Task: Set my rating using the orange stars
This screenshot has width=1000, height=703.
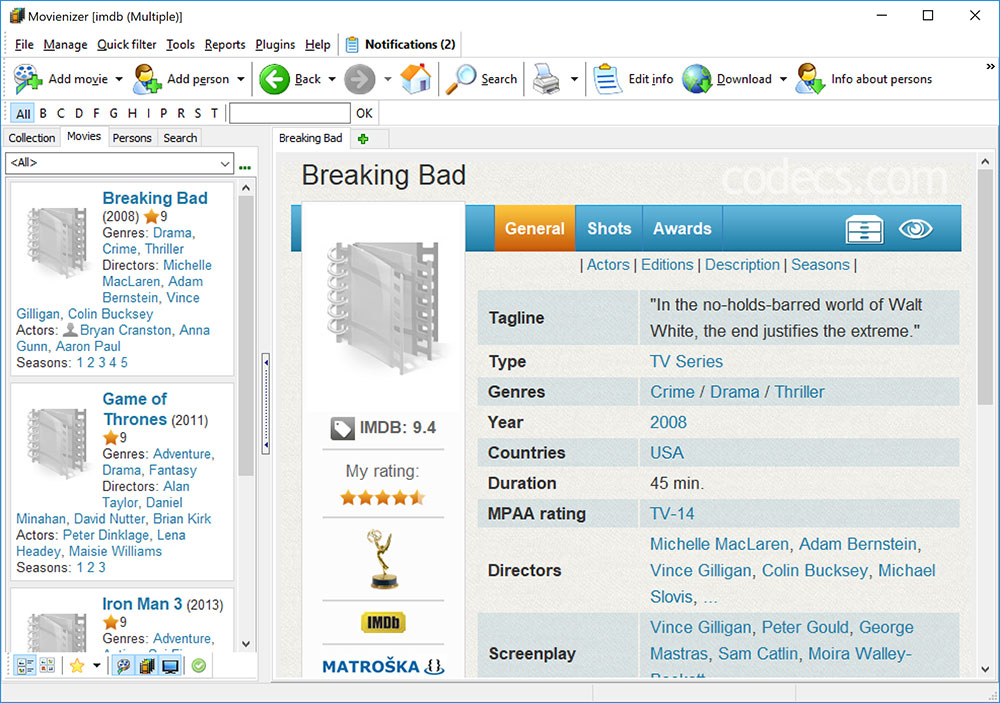Action: pos(382,498)
